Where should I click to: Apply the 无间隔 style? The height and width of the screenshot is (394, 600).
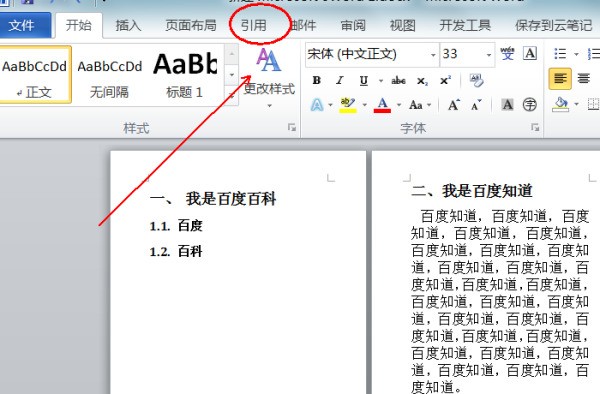tap(109, 75)
